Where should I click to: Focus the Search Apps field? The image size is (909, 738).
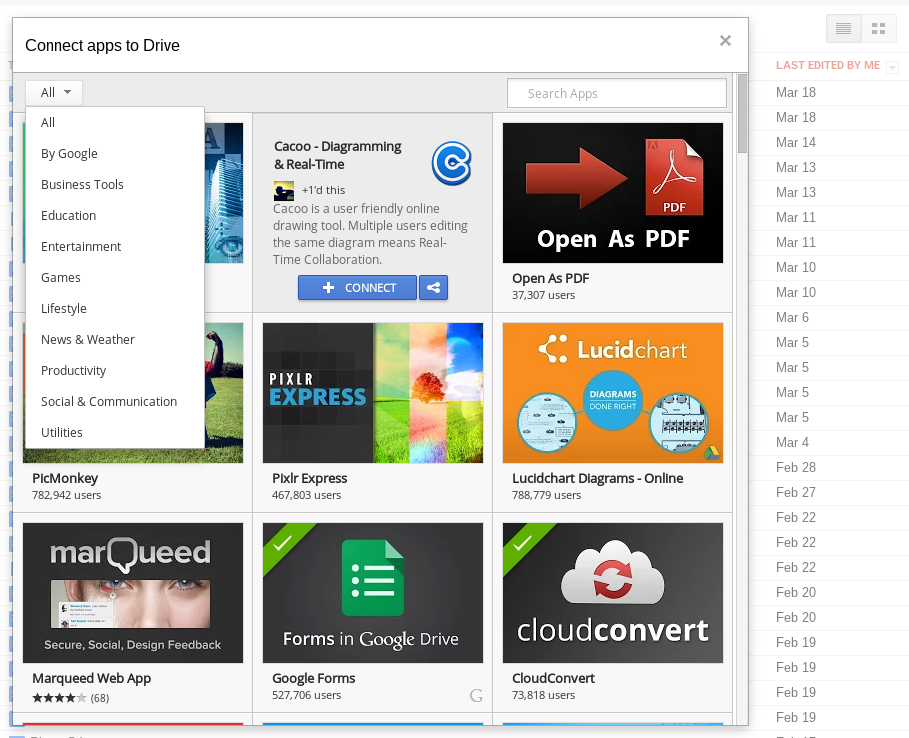(617, 93)
